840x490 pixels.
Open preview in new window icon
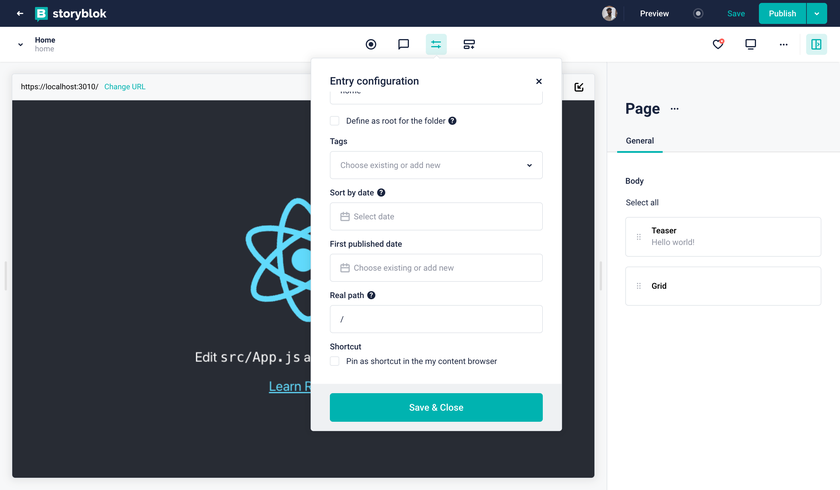tap(579, 87)
